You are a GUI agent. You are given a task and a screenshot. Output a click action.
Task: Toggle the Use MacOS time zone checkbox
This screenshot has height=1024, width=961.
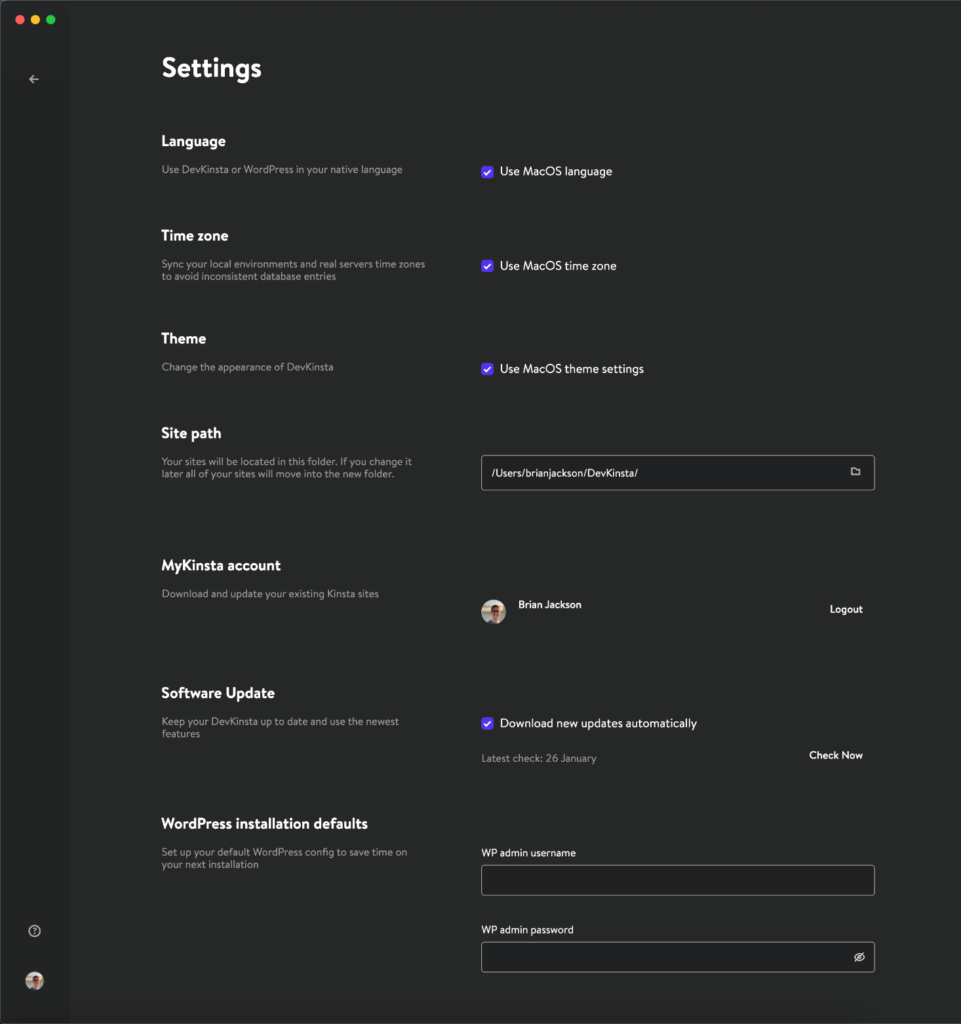488,266
